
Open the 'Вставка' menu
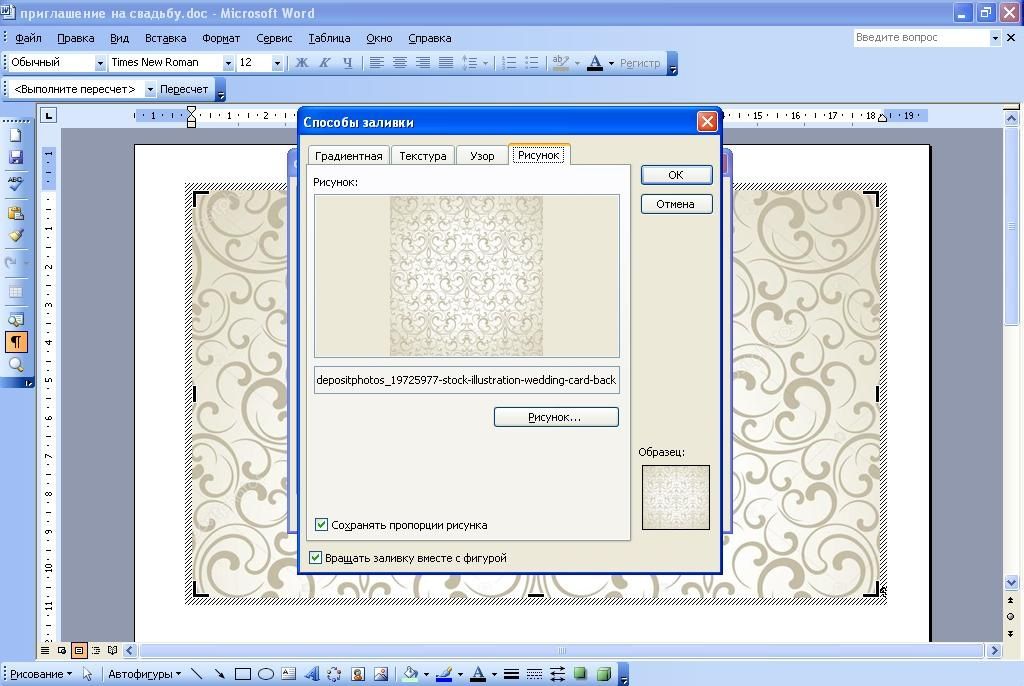165,38
